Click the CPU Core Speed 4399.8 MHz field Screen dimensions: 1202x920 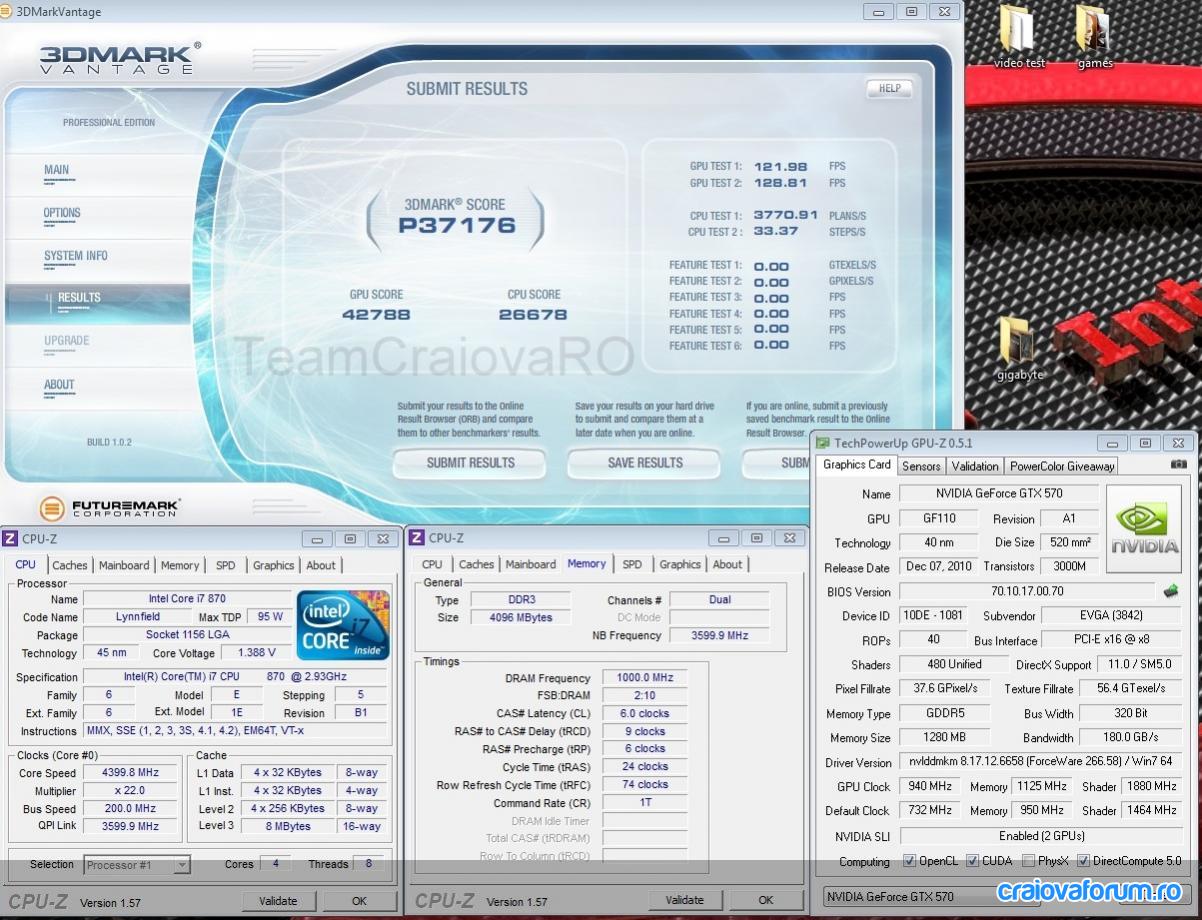(130, 772)
